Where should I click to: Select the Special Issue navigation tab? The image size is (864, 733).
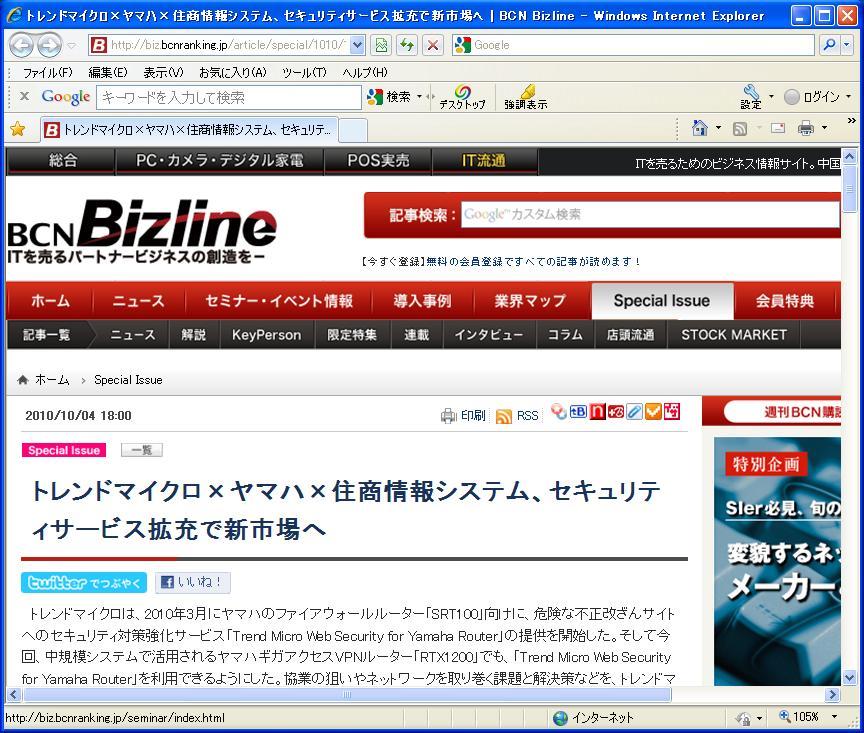[662, 301]
